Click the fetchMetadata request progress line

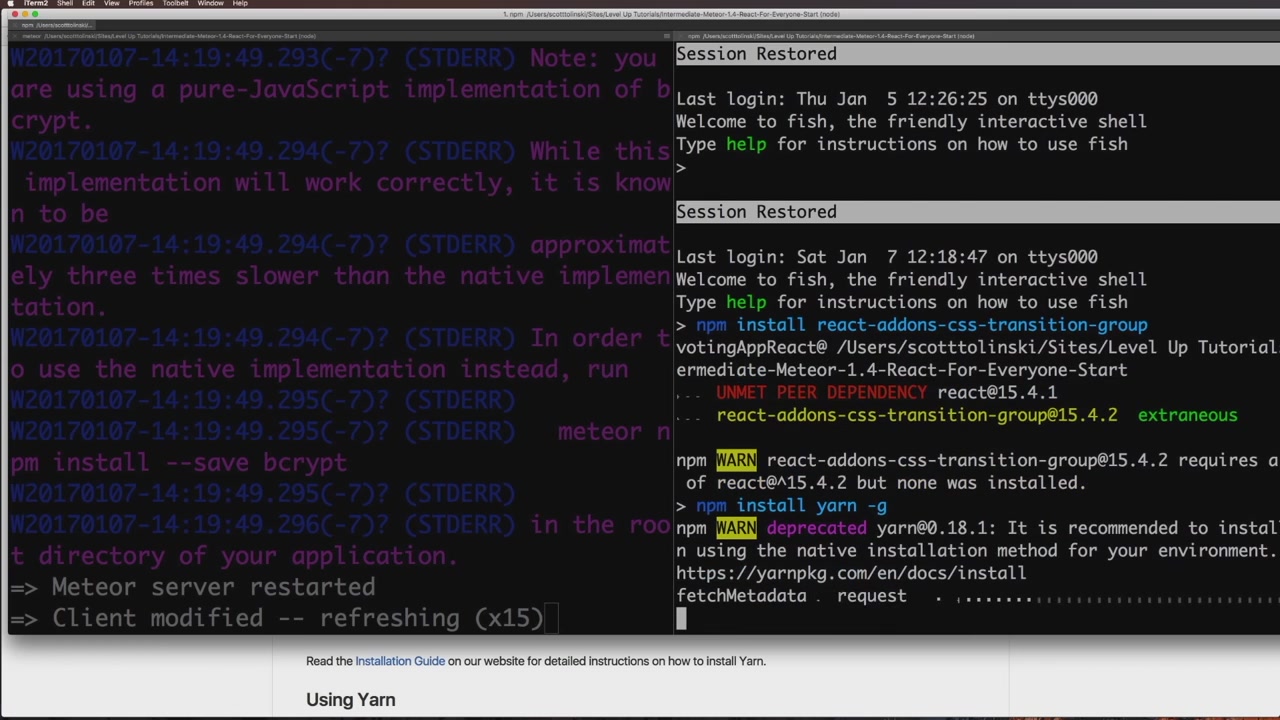(977, 596)
